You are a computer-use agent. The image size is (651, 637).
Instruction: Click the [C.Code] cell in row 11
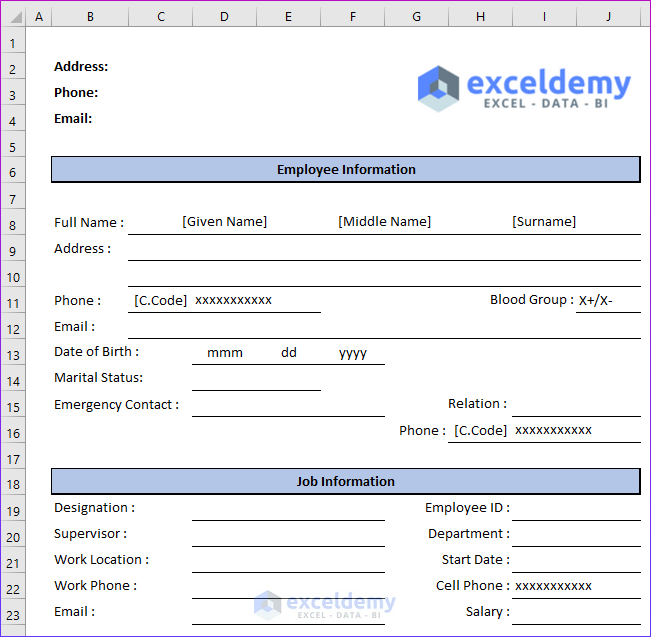(160, 300)
